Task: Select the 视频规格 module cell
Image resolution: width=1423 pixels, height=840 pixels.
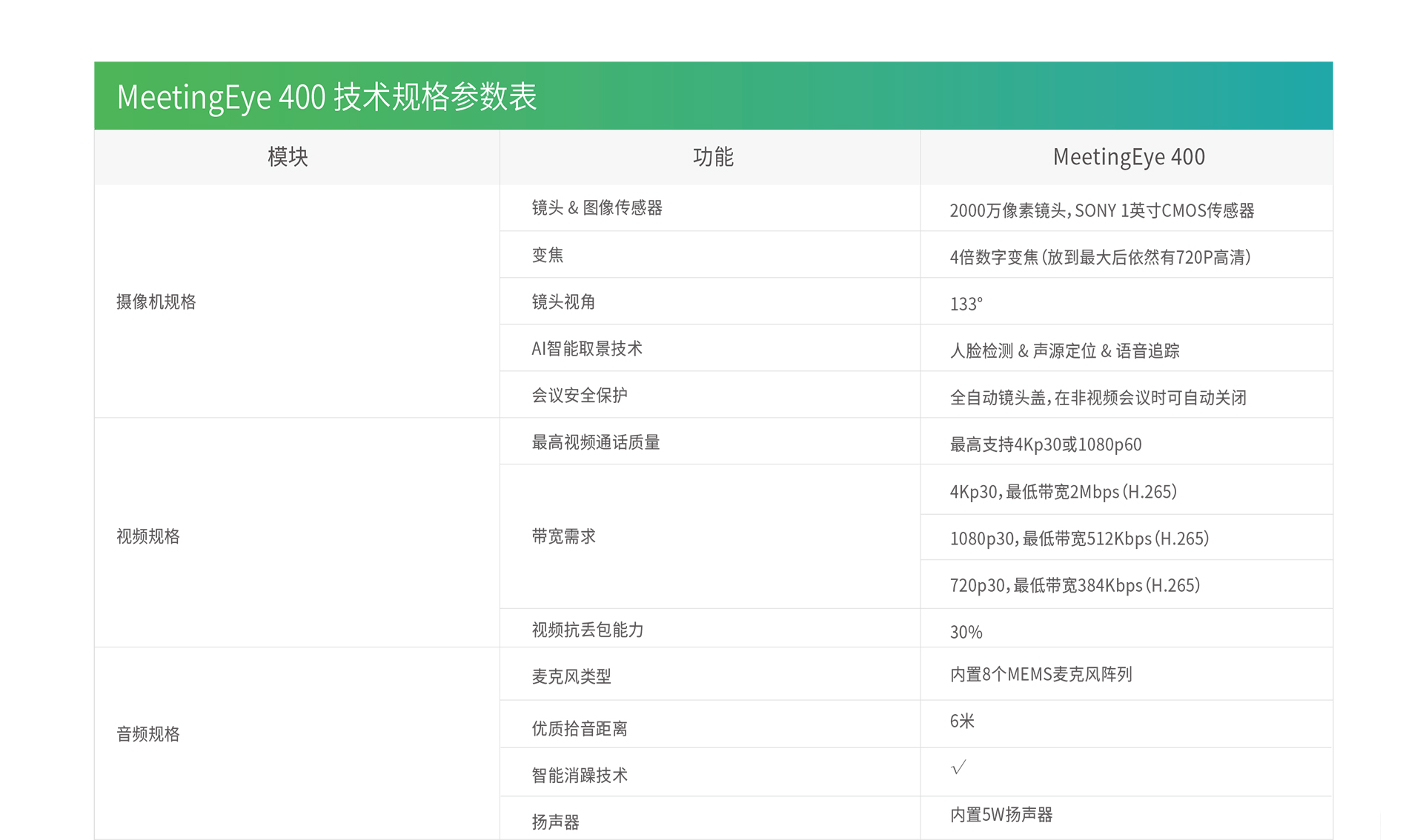Action: pyautogui.click(x=148, y=536)
